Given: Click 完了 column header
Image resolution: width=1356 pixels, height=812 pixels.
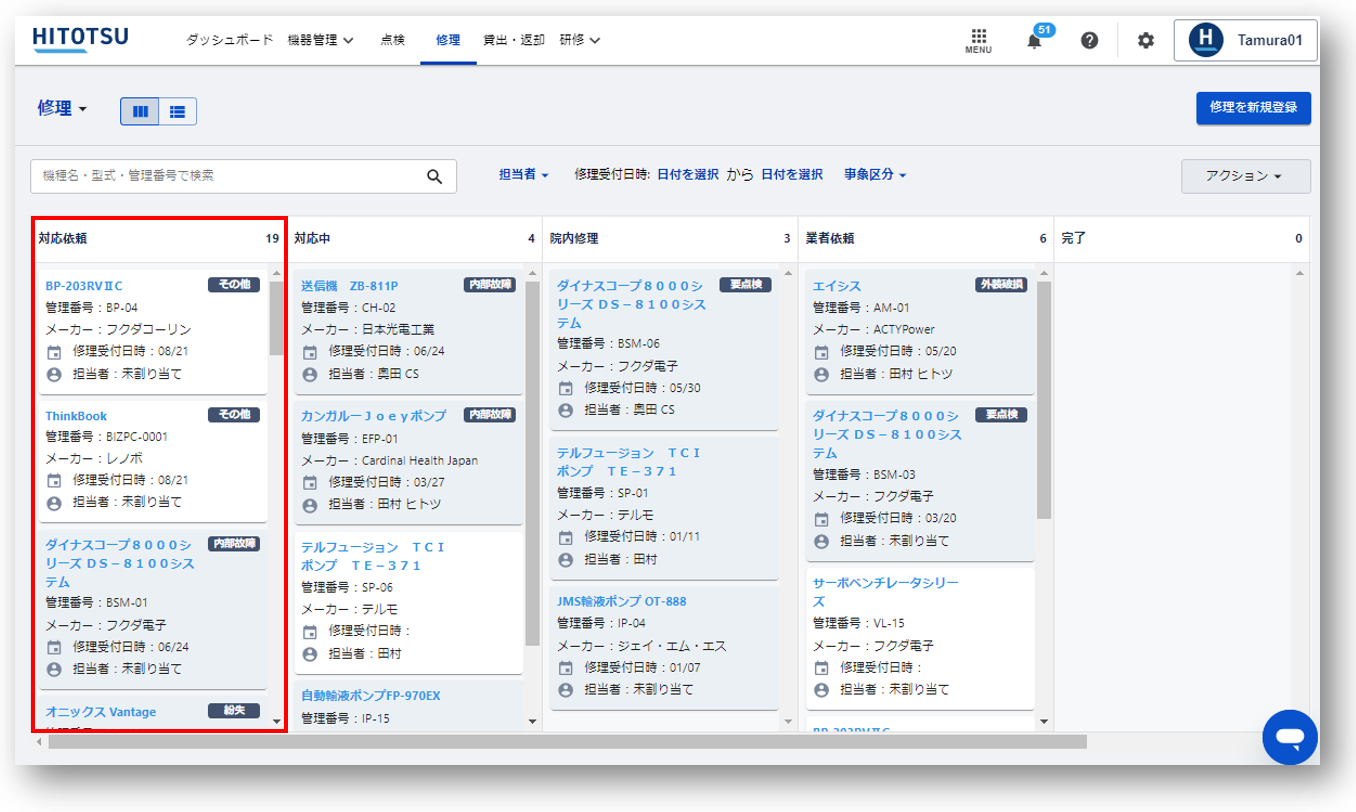Looking at the screenshot, I should point(1181,239).
